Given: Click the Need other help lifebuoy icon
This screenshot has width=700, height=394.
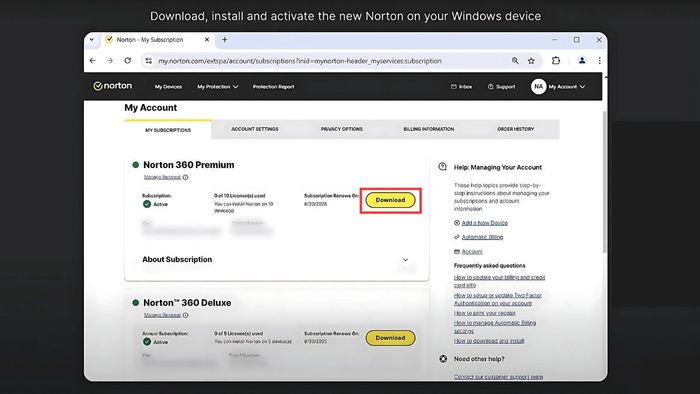Looking at the screenshot, I should click(443, 359).
